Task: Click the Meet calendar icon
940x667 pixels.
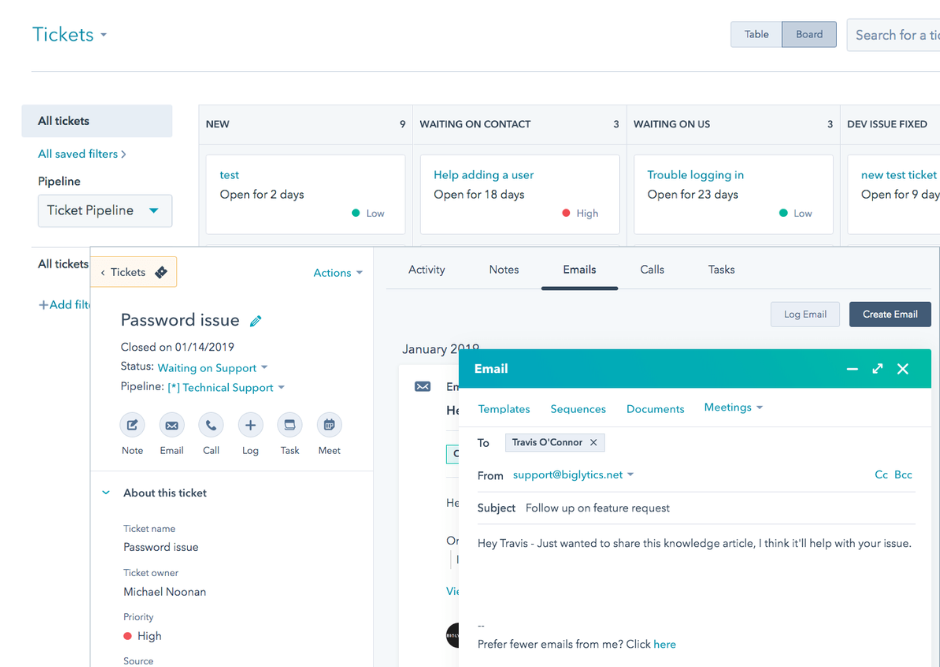Action: tap(329, 425)
